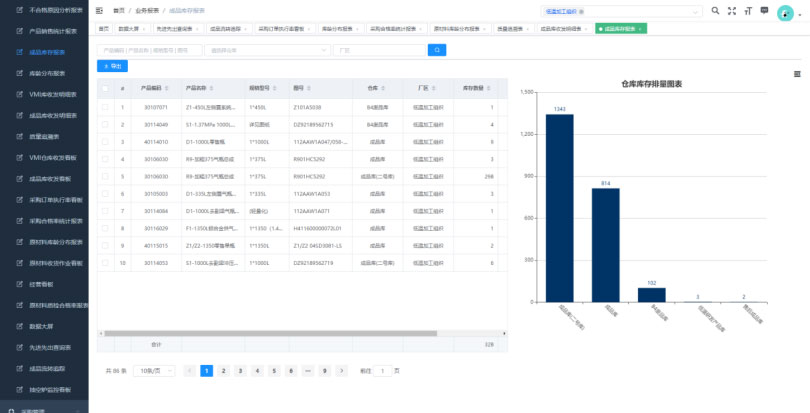Screen dimensions: 810x413
Task: Open the font size setting icon
Action: coord(748,10)
